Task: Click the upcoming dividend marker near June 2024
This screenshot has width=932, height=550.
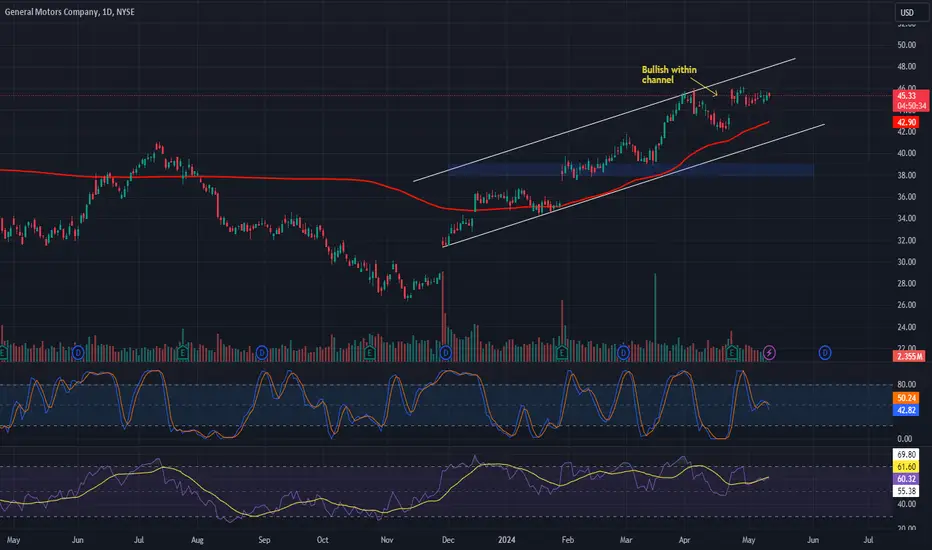Action: click(824, 353)
